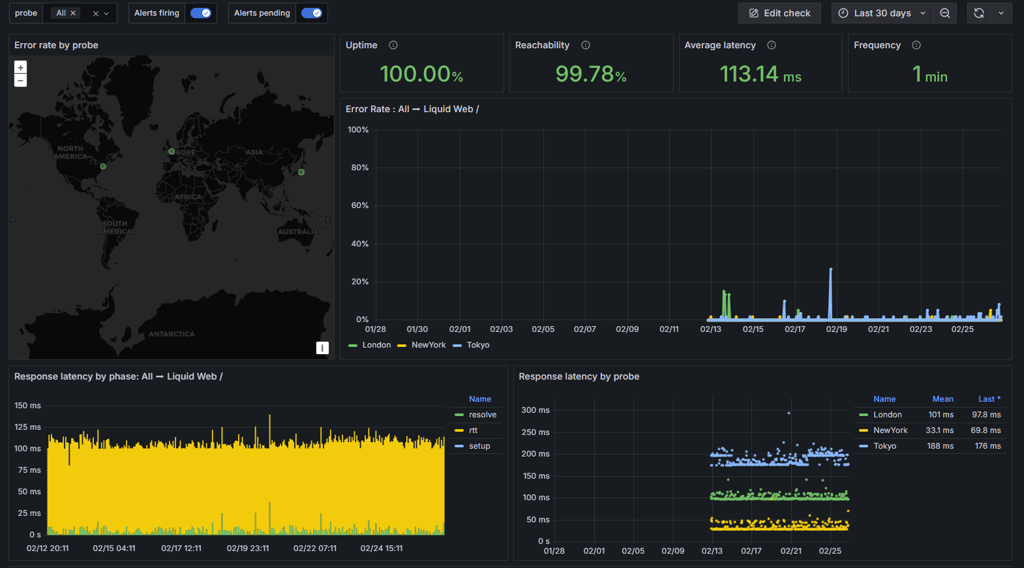The image size is (1024, 568).
Task: Click the Japan probe marker on map
Action: click(301, 172)
